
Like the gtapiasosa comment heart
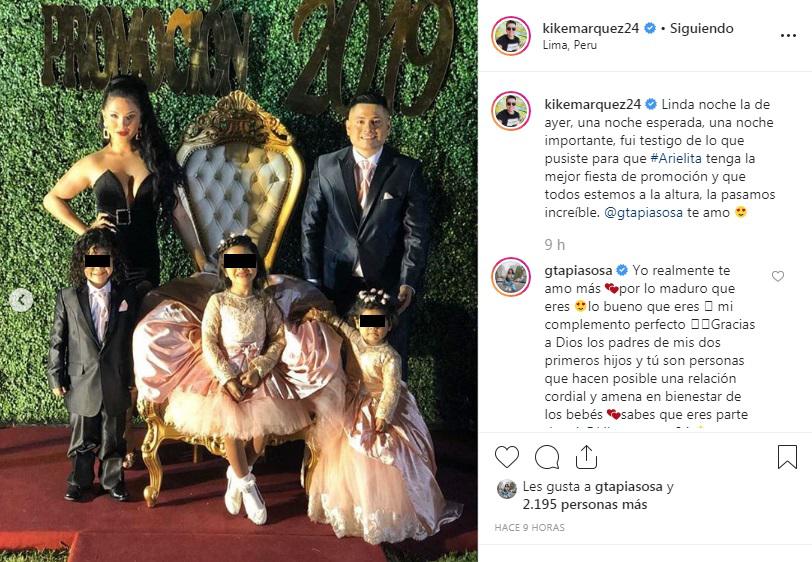(x=778, y=276)
